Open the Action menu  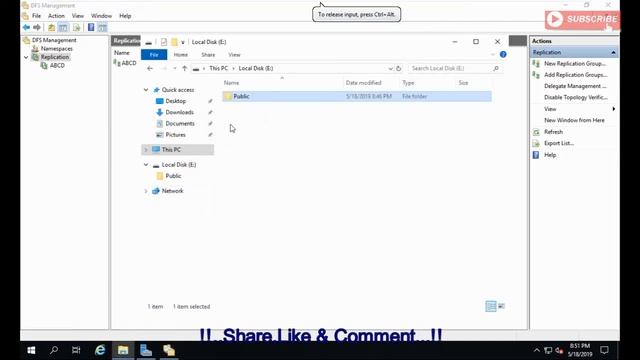coord(56,16)
